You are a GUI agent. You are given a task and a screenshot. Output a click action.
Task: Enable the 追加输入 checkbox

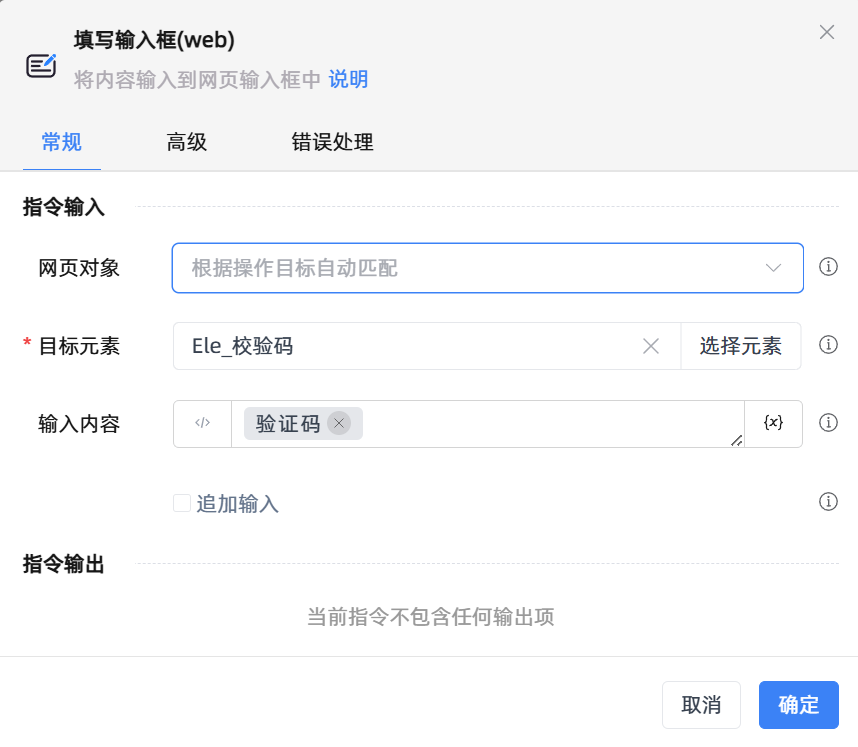(x=181, y=503)
